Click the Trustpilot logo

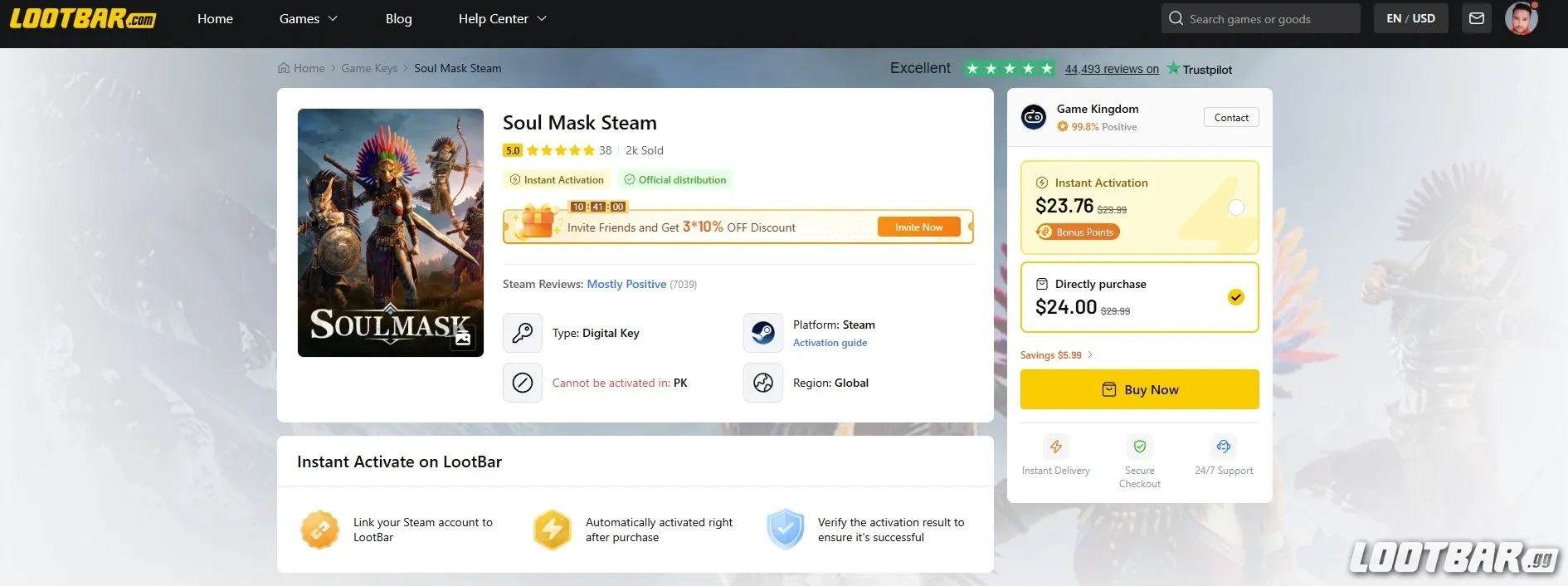pos(1199,69)
